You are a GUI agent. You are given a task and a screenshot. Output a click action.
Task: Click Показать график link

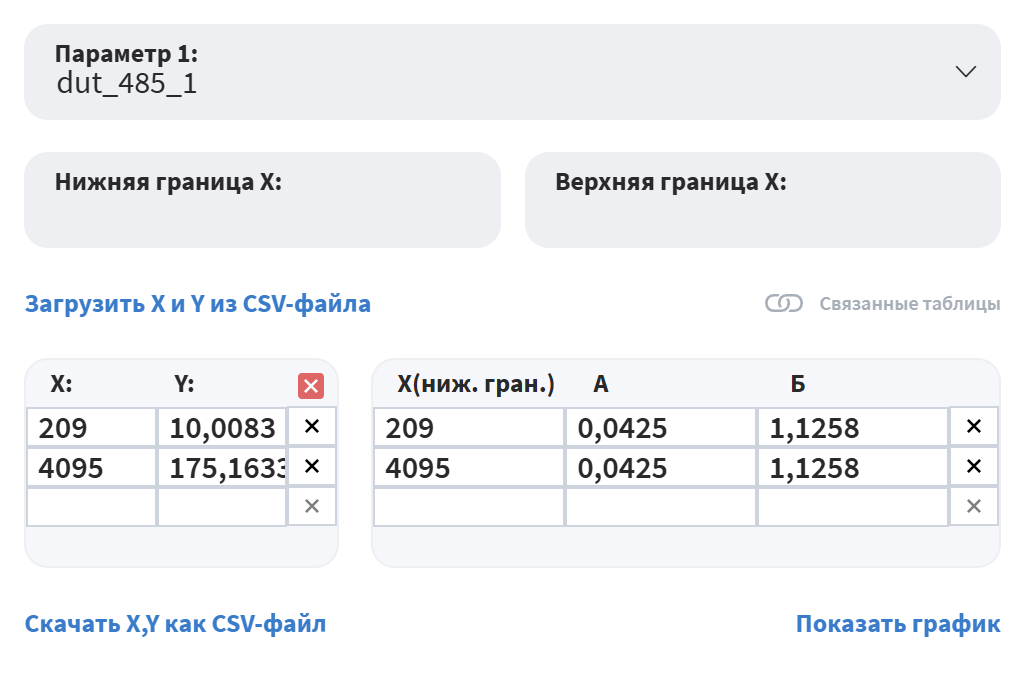click(897, 625)
